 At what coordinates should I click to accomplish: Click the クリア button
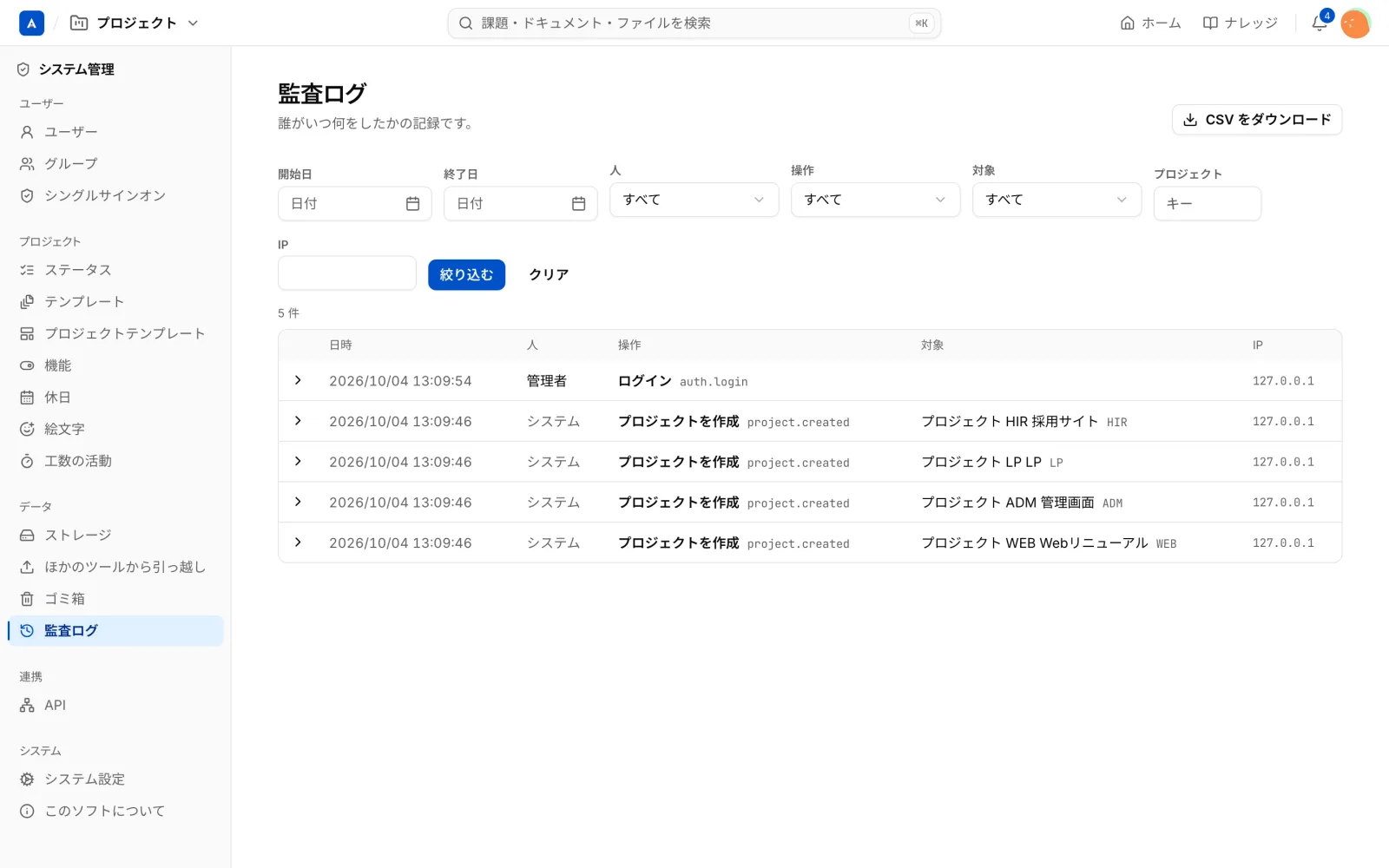[x=549, y=274]
